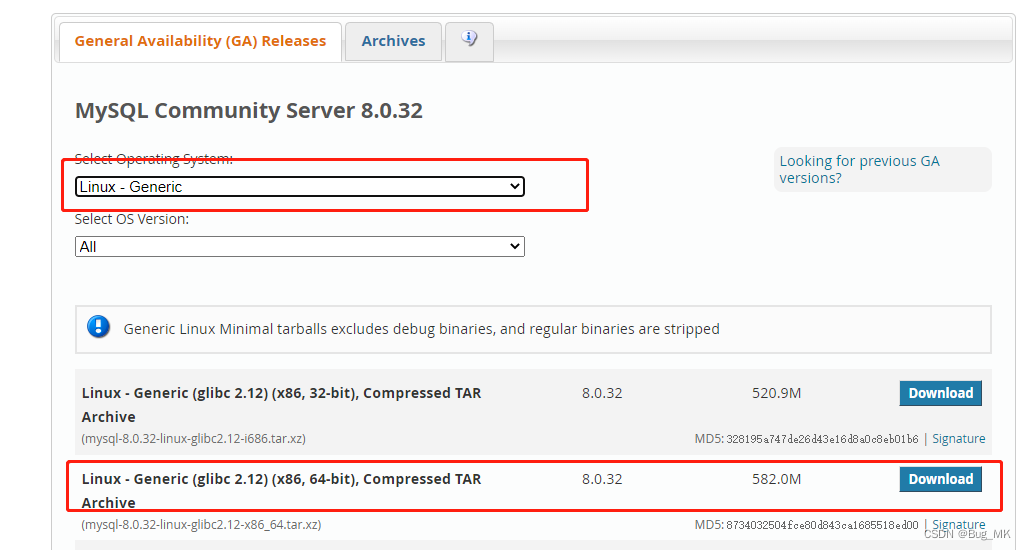
Task: Click version 8.0.32 in the 64-bit row
Action: (602, 479)
